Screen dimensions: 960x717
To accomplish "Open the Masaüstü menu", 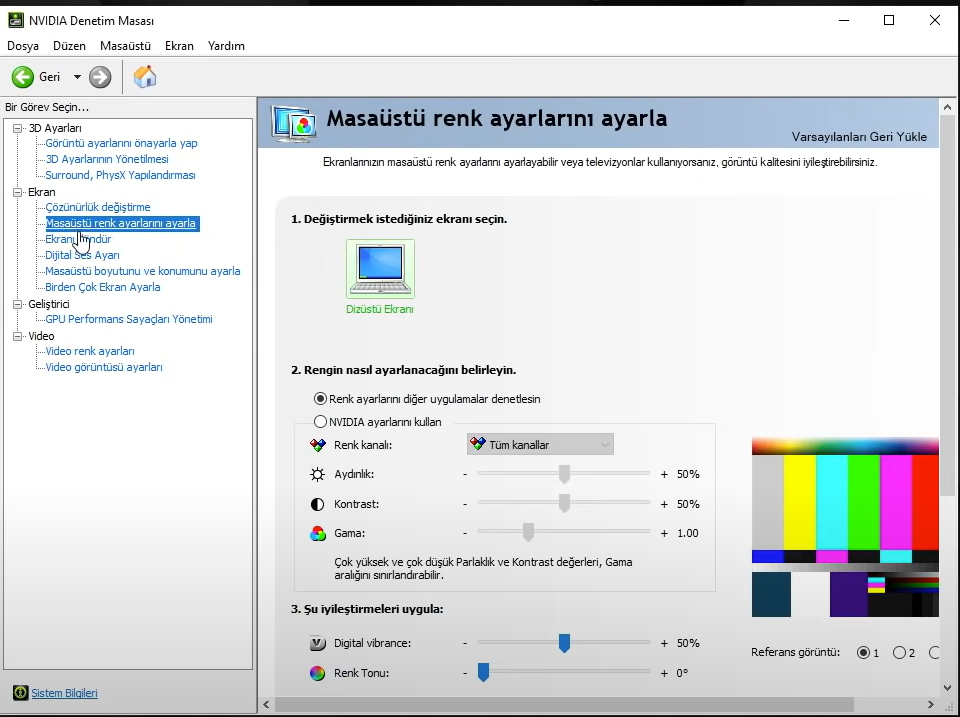I will point(125,46).
